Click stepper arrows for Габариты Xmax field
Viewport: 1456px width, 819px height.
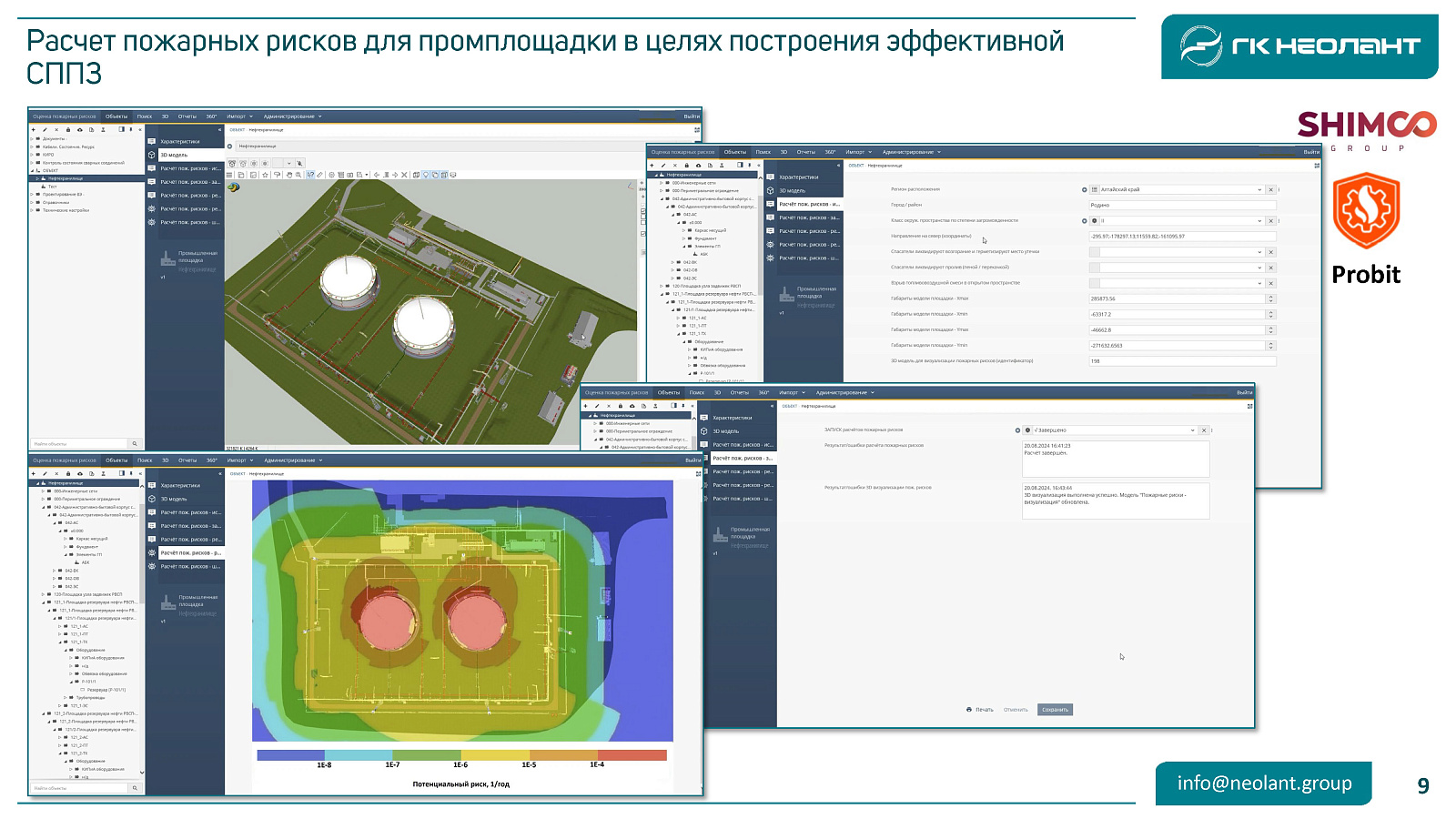point(1271,298)
